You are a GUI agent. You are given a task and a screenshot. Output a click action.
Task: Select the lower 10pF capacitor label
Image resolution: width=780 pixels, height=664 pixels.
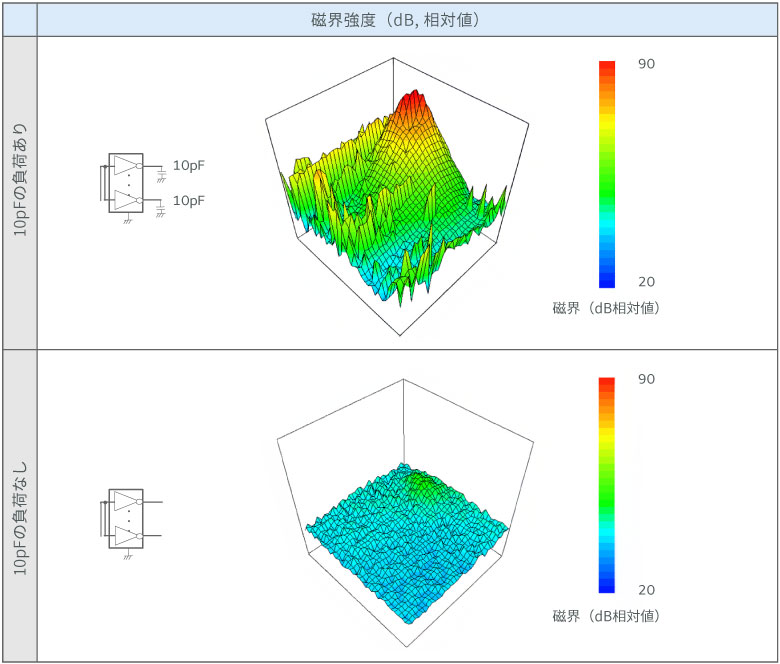click(189, 200)
